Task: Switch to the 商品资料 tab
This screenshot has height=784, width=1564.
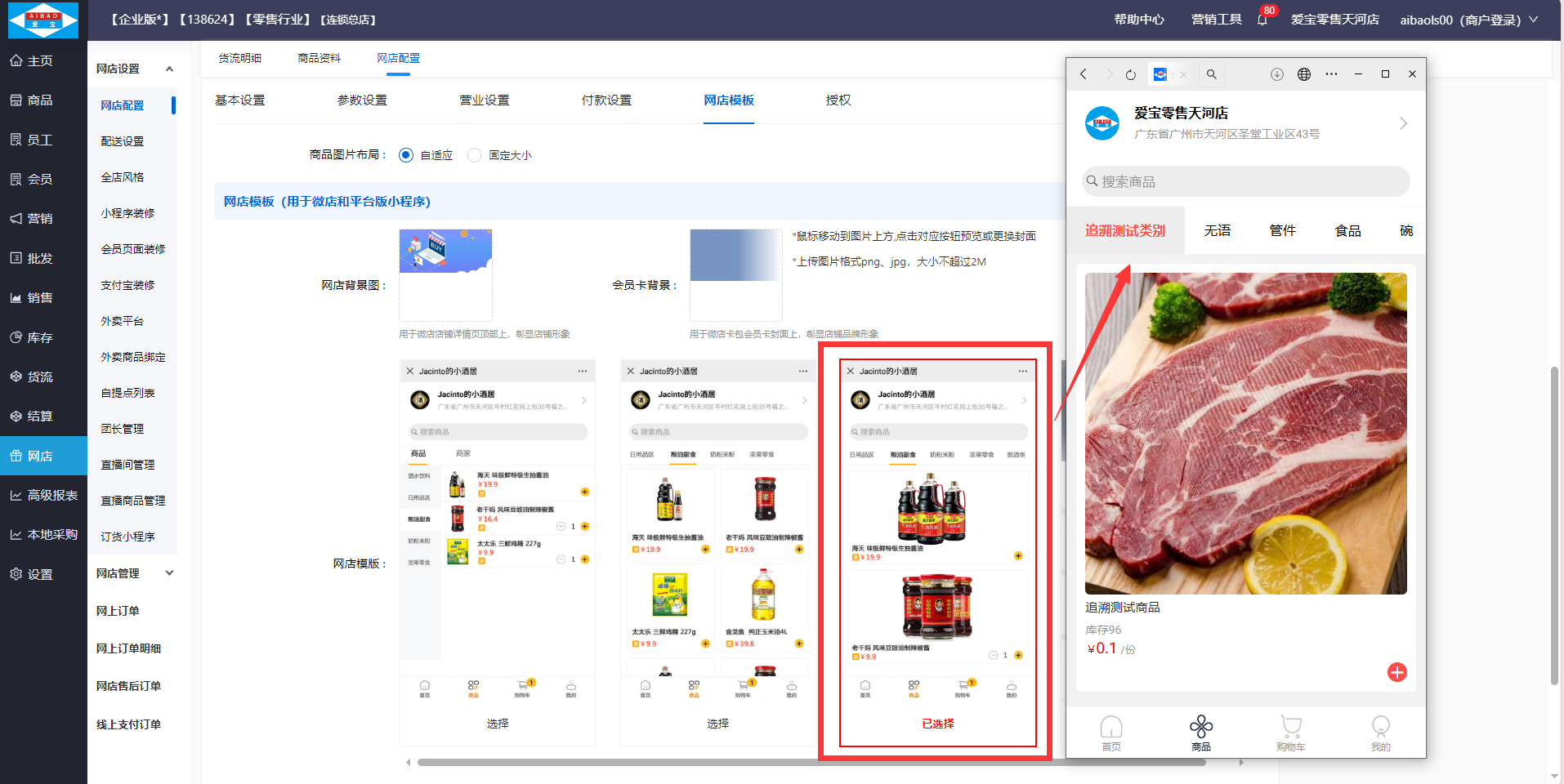Action: [x=319, y=58]
